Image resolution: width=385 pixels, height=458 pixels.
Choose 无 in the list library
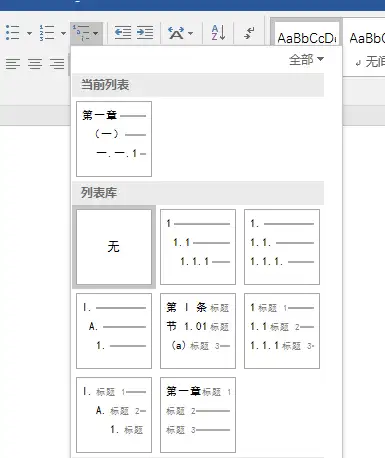114,247
